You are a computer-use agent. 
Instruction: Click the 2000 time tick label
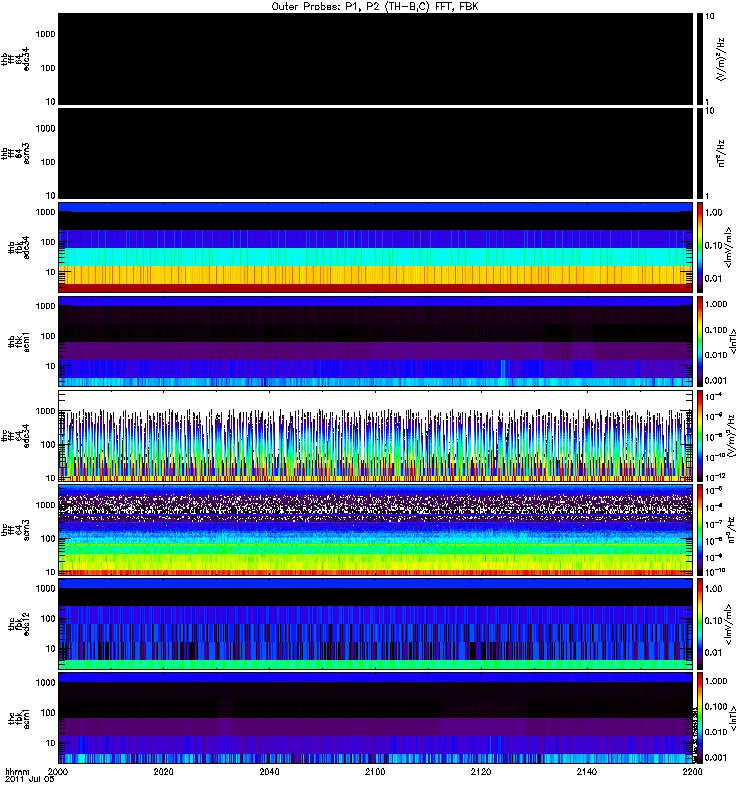pos(58,772)
